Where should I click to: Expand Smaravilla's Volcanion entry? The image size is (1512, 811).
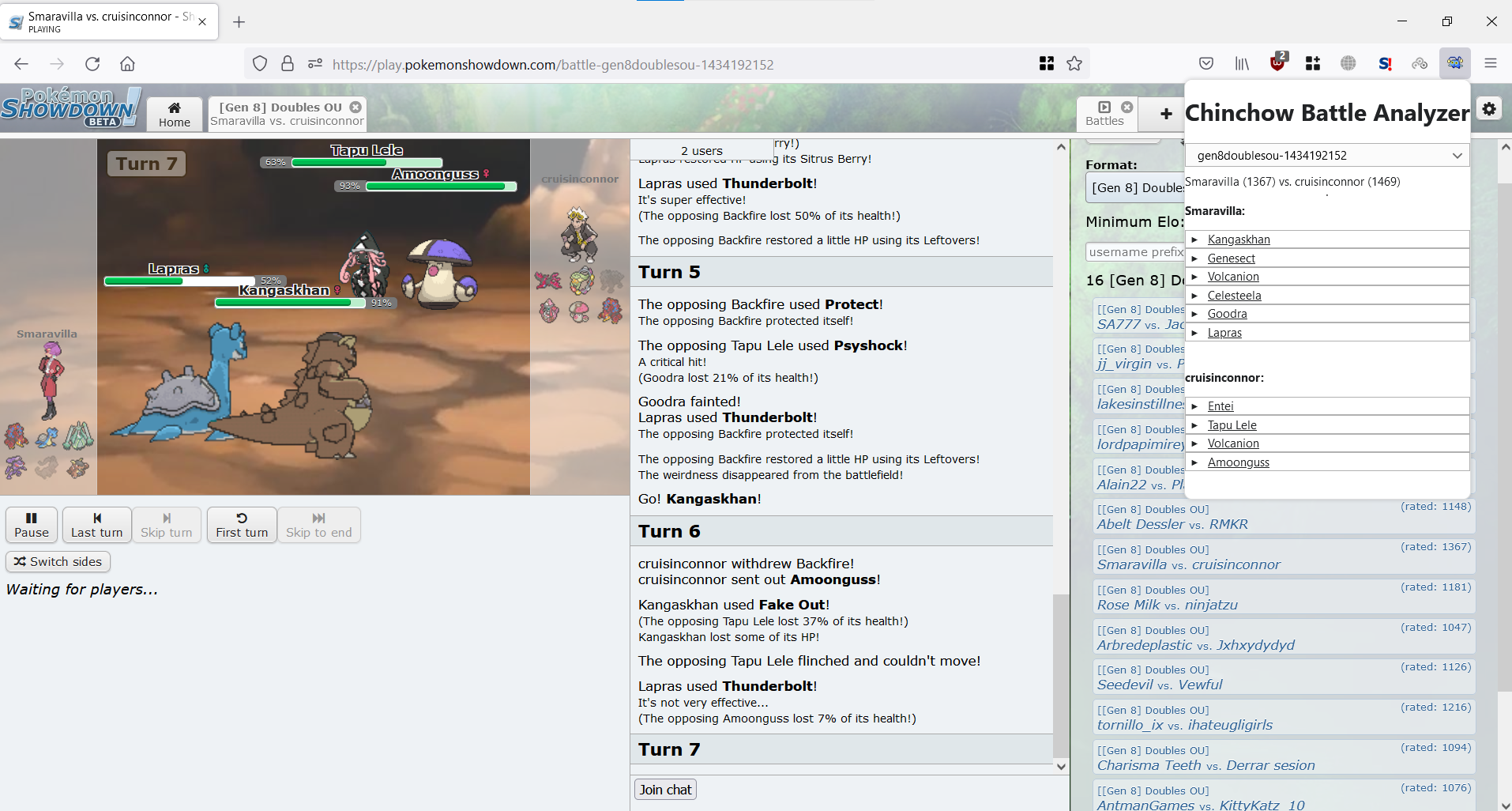[1327, 277]
